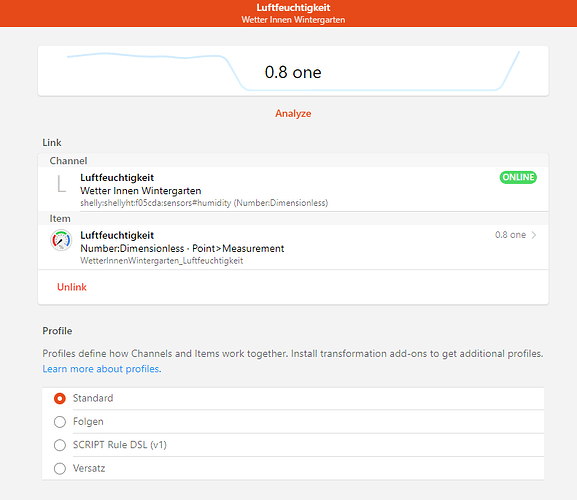Click the Analyze link
This screenshot has width=577, height=500.
pos(293,113)
